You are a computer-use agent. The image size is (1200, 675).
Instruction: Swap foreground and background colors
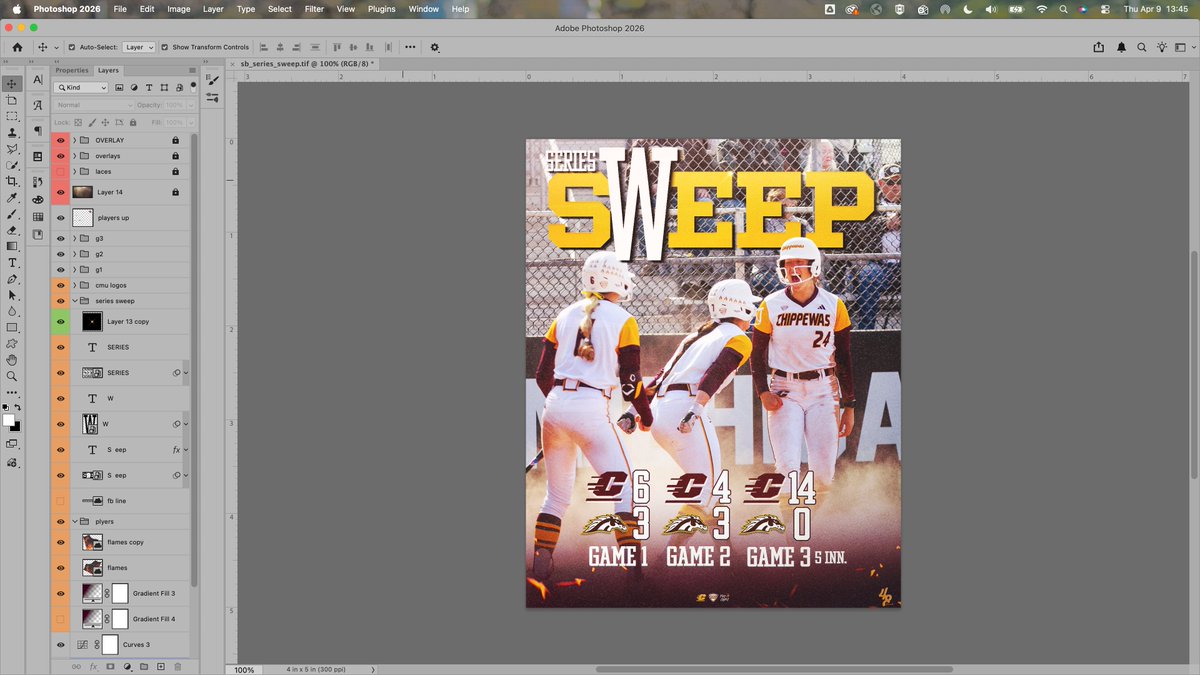point(17,408)
